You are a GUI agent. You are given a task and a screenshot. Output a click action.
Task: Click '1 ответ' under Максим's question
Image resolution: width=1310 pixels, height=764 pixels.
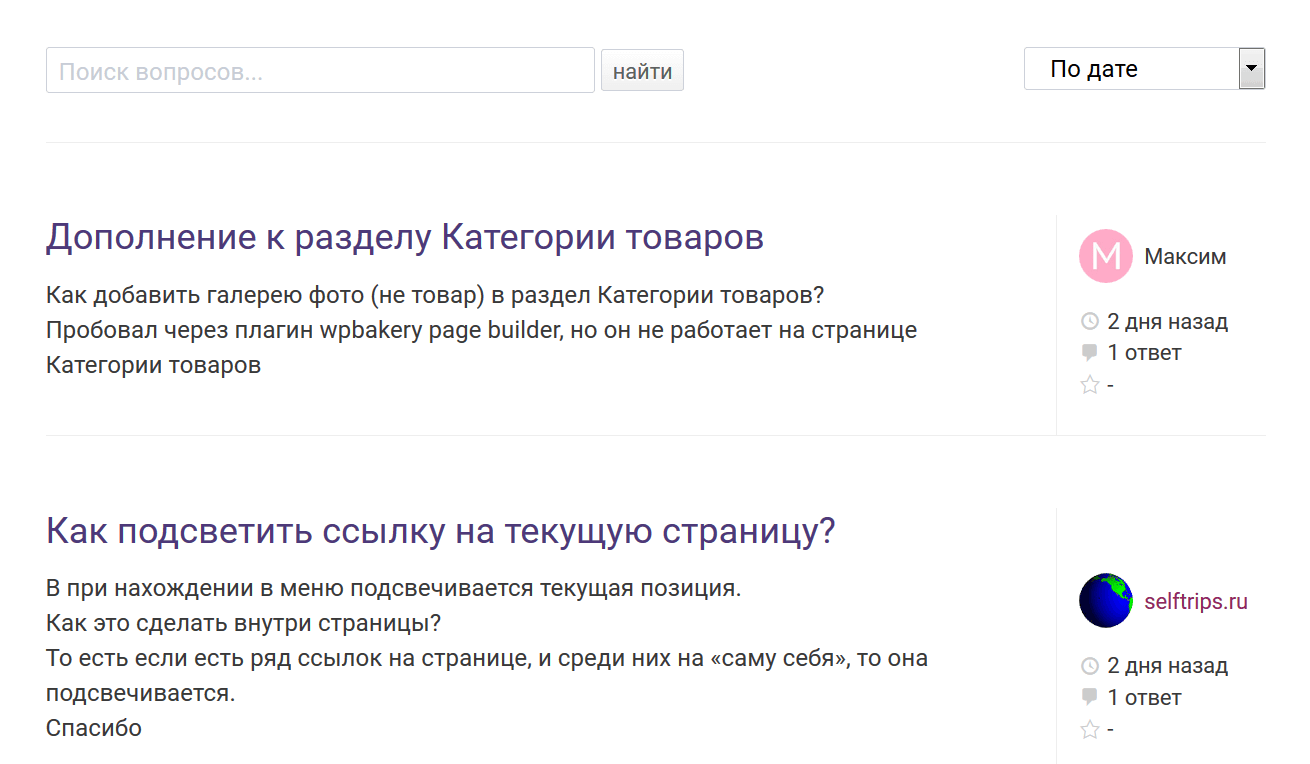click(1144, 353)
